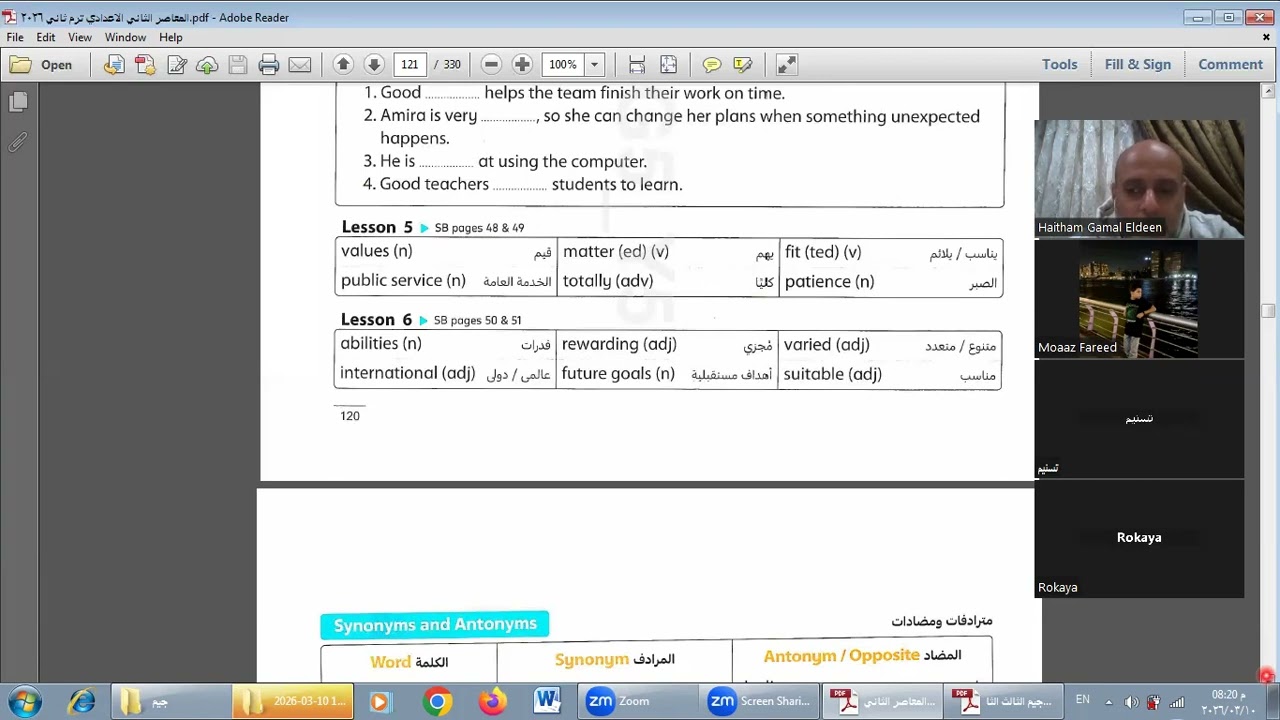Open the Comment pane

[1231, 65]
